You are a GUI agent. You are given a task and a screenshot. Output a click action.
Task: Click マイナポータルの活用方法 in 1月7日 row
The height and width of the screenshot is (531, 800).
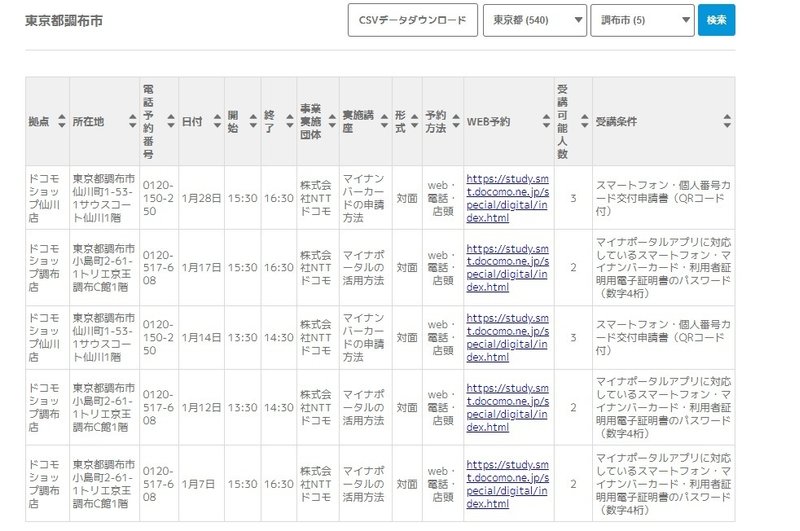[363, 484]
